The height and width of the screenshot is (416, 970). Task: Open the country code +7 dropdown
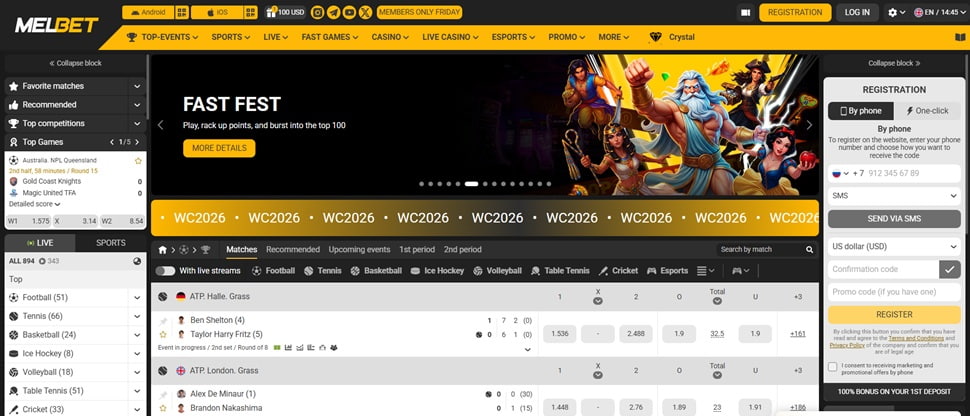pyautogui.click(x=847, y=173)
